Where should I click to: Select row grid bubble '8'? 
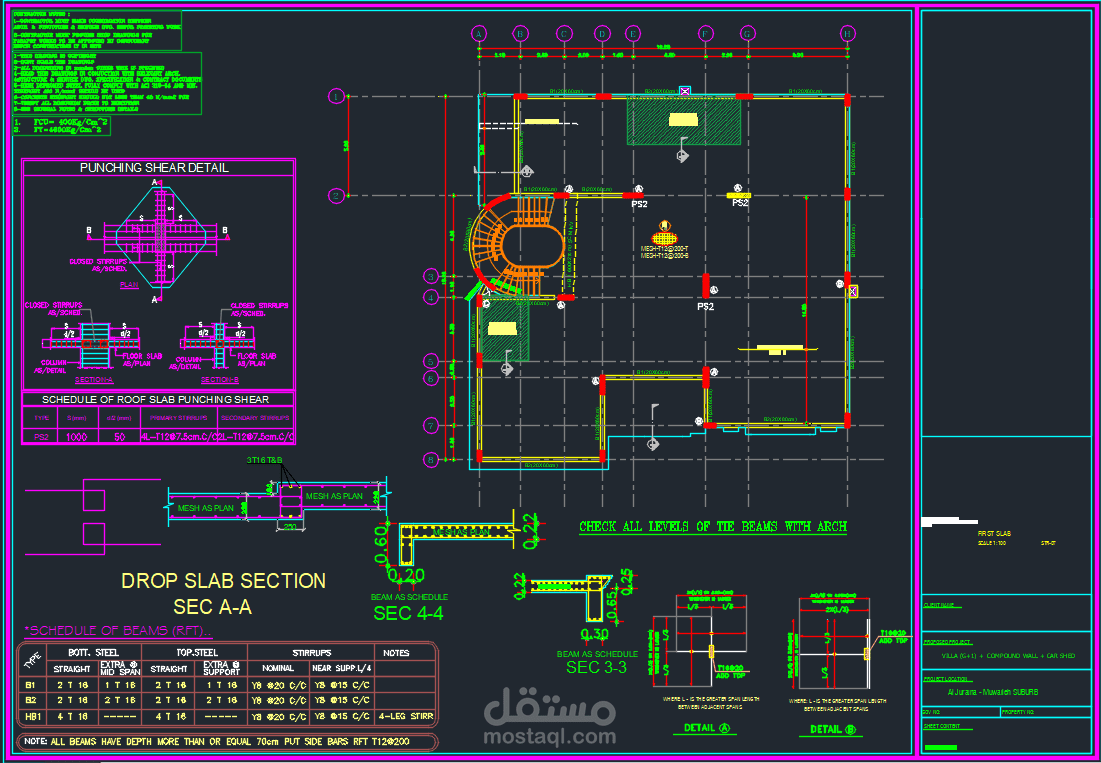tap(432, 459)
